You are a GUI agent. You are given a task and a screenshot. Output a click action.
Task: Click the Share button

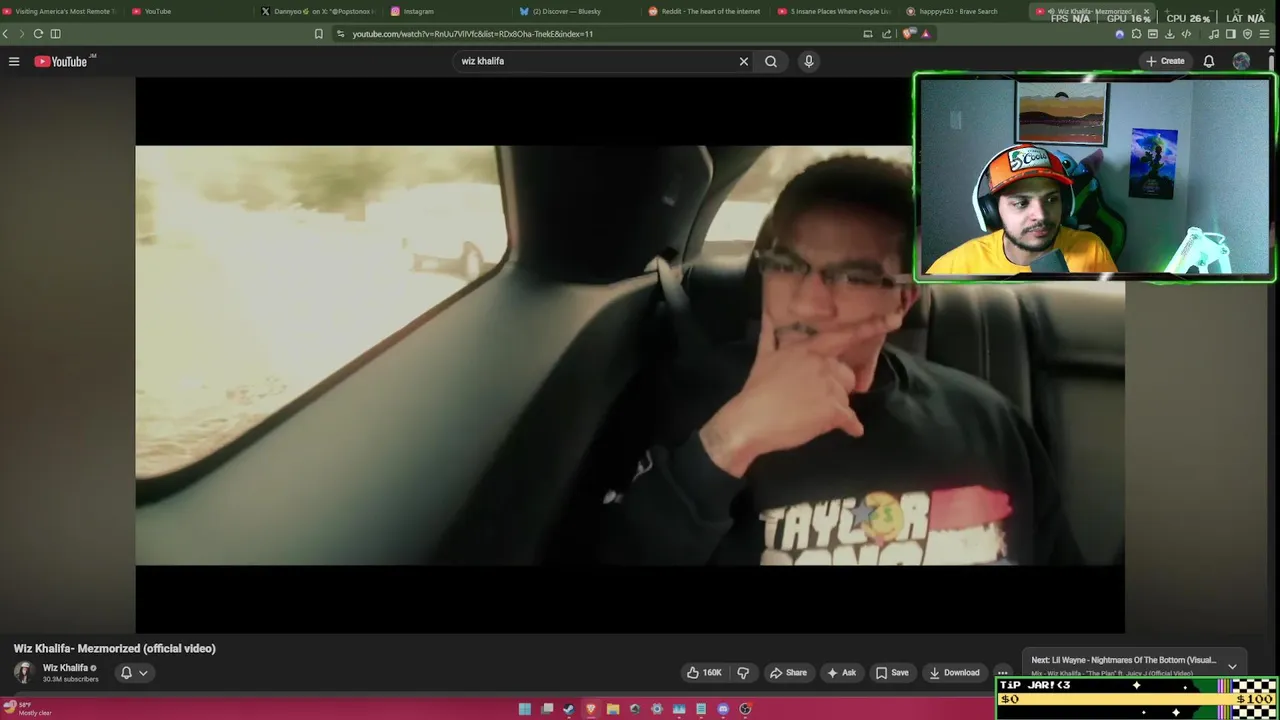tap(788, 673)
